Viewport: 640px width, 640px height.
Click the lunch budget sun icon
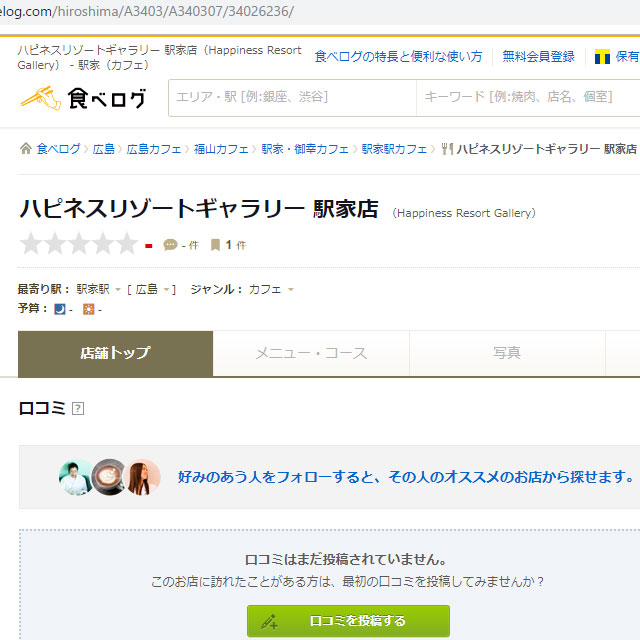pyautogui.click(x=89, y=309)
